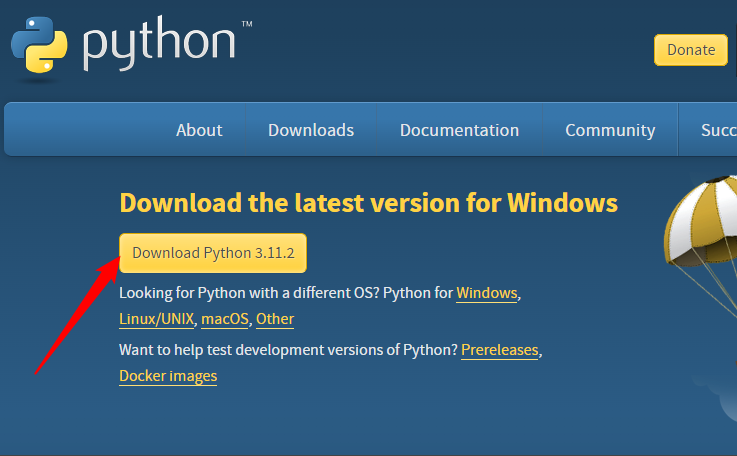Screen dimensions: 737x456
Task: Click Download Python 3.11.2 button
Action: pyautogui.click(x=213, y=253)
